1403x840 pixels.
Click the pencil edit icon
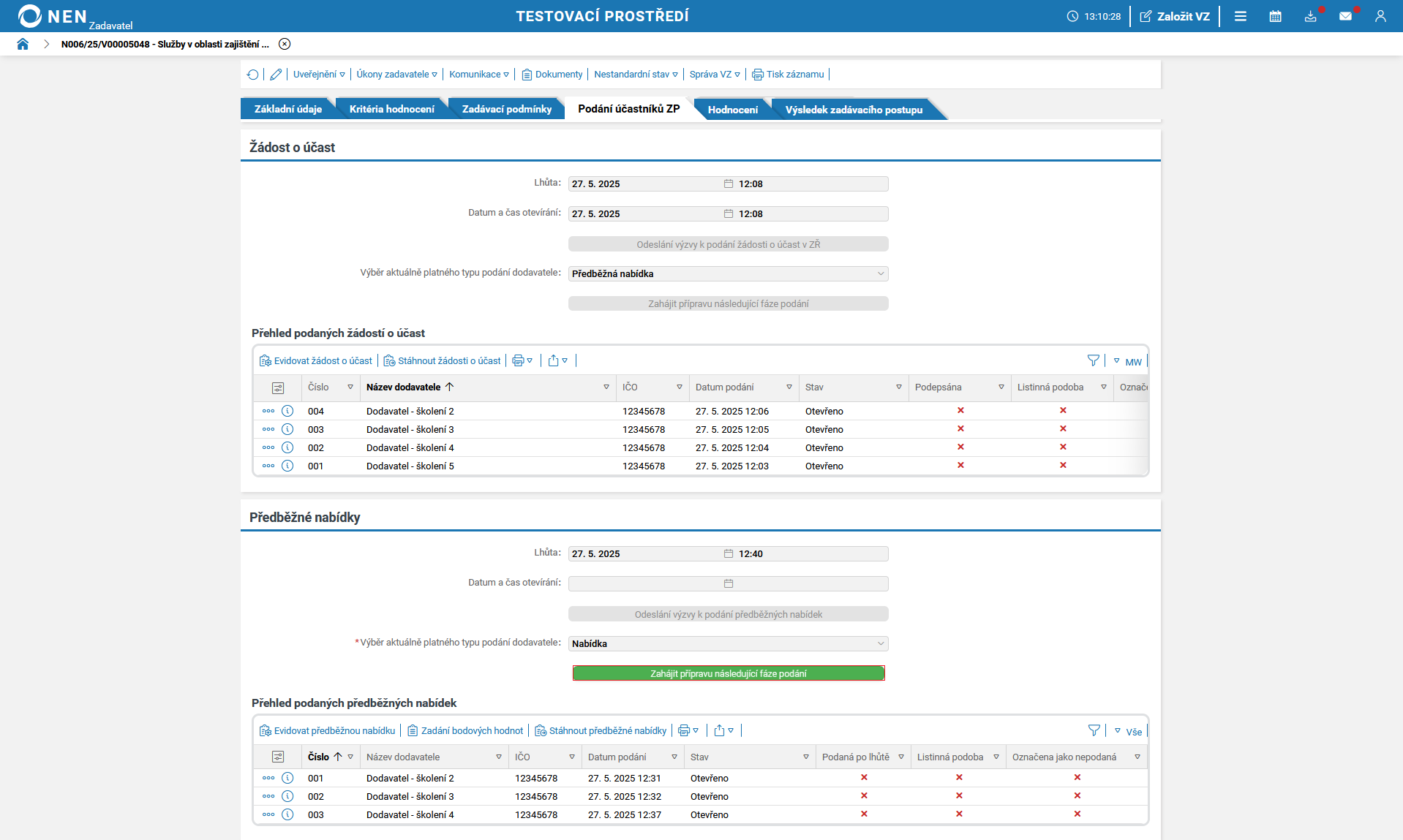[x=276, y=75]
